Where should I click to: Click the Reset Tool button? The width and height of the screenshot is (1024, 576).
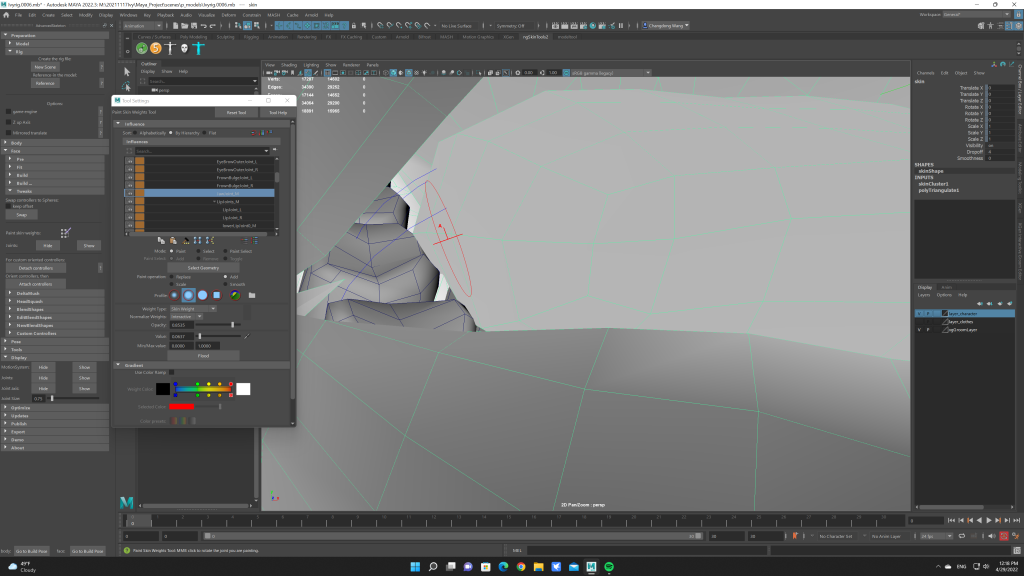[237, 113]
